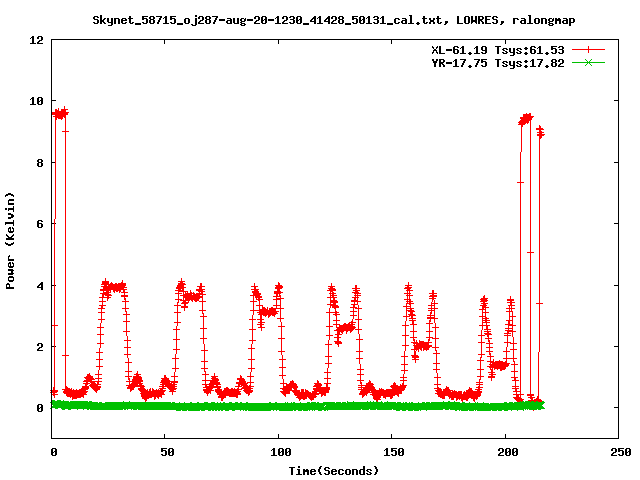This screenshot has width=640, height=480.
Task: Click y-axis tick label 4
Action: (x=40, y=286)
